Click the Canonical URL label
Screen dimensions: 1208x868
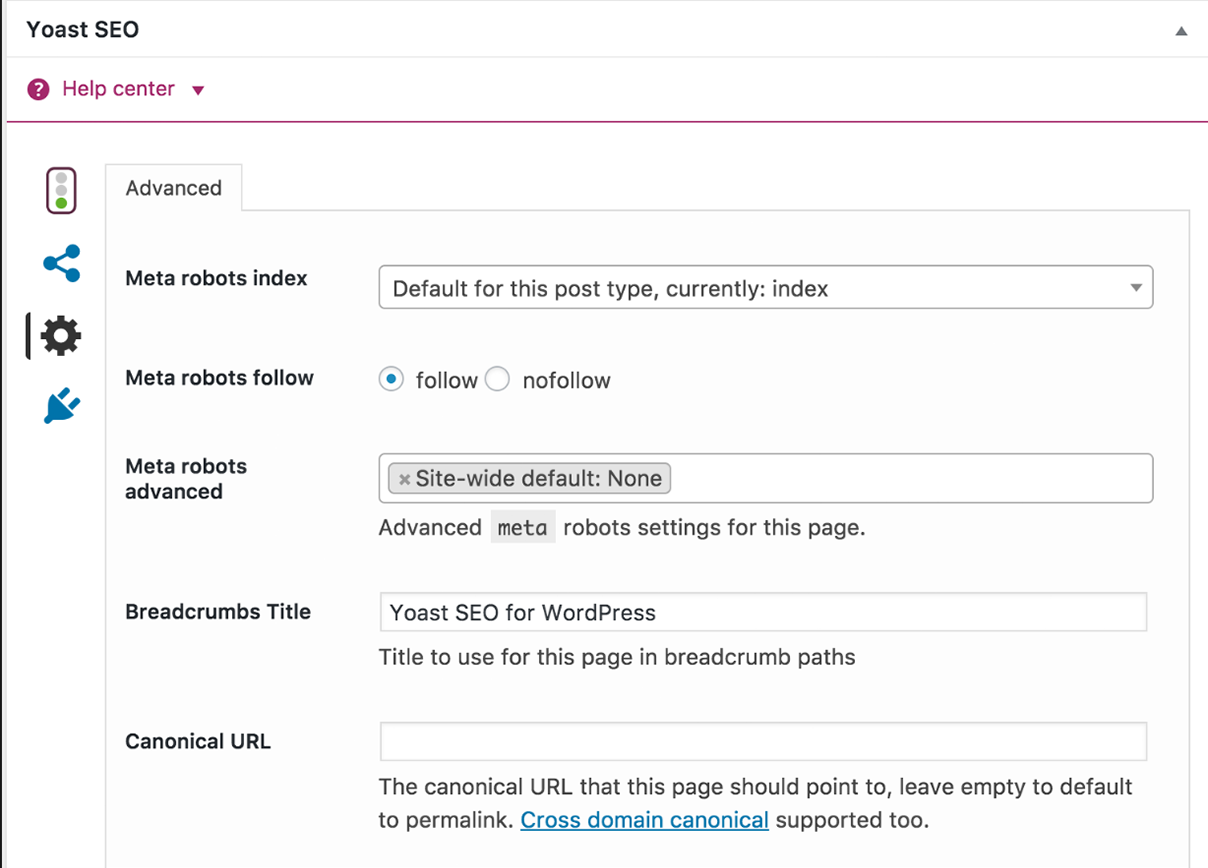point(198,742)
